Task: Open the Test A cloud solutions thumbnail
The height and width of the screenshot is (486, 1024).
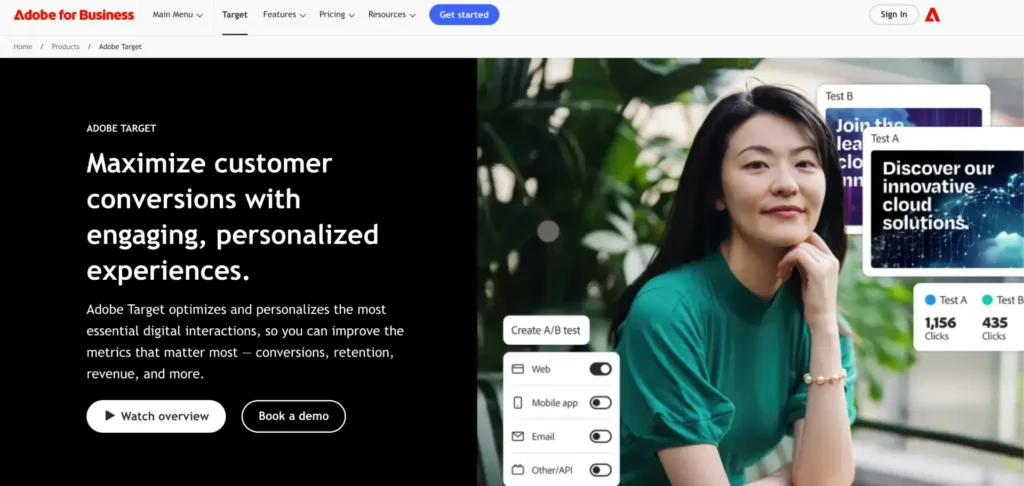Action: tap(947, 210)
